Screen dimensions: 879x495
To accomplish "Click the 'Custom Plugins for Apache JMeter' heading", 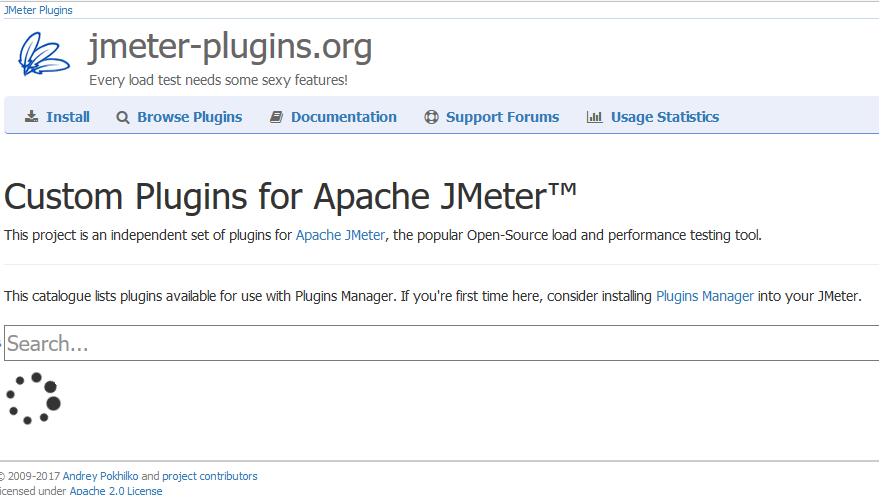I will (x=290, y=197).
